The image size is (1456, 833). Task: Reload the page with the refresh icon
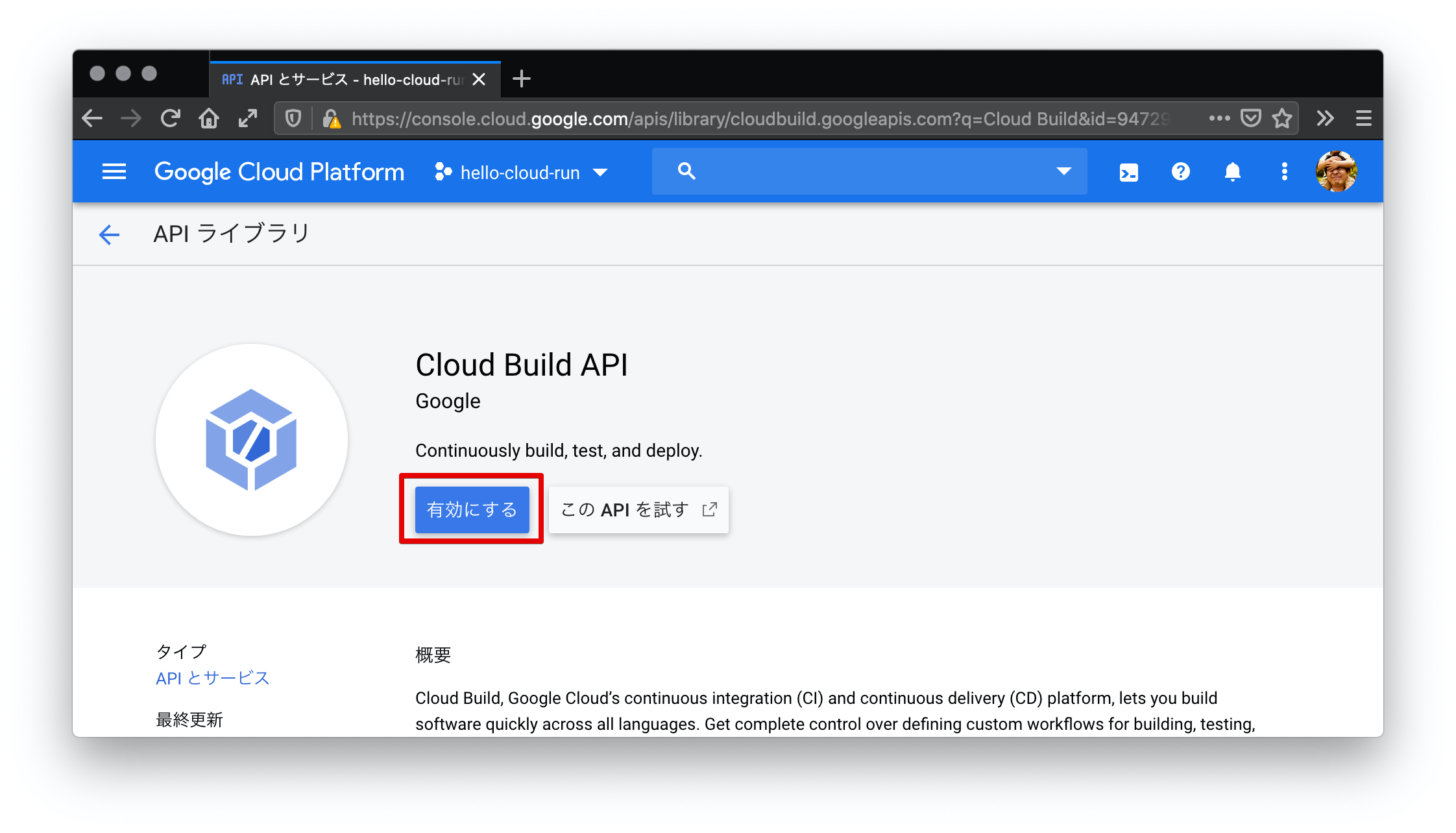tap(170, 118)
